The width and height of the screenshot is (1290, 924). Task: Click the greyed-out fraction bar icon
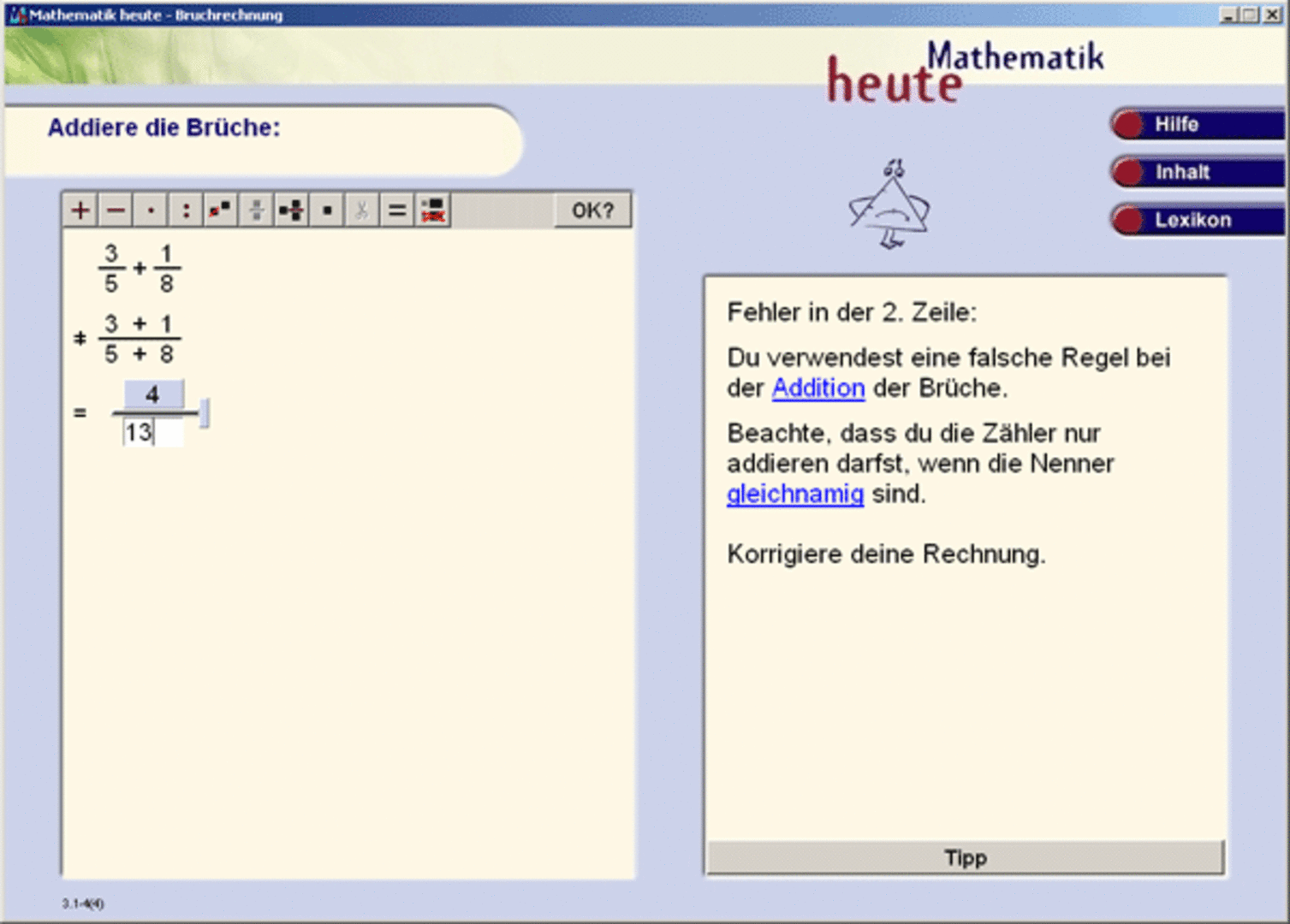(x=256, y=210)
